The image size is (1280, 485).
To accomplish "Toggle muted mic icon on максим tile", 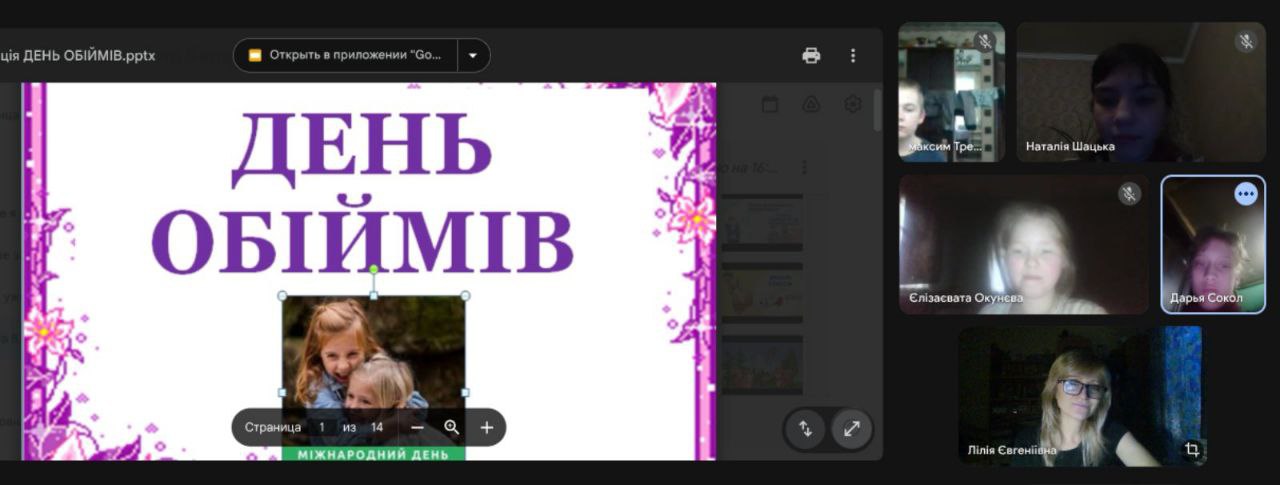I will pyautogui.click(x=984, y=42).
